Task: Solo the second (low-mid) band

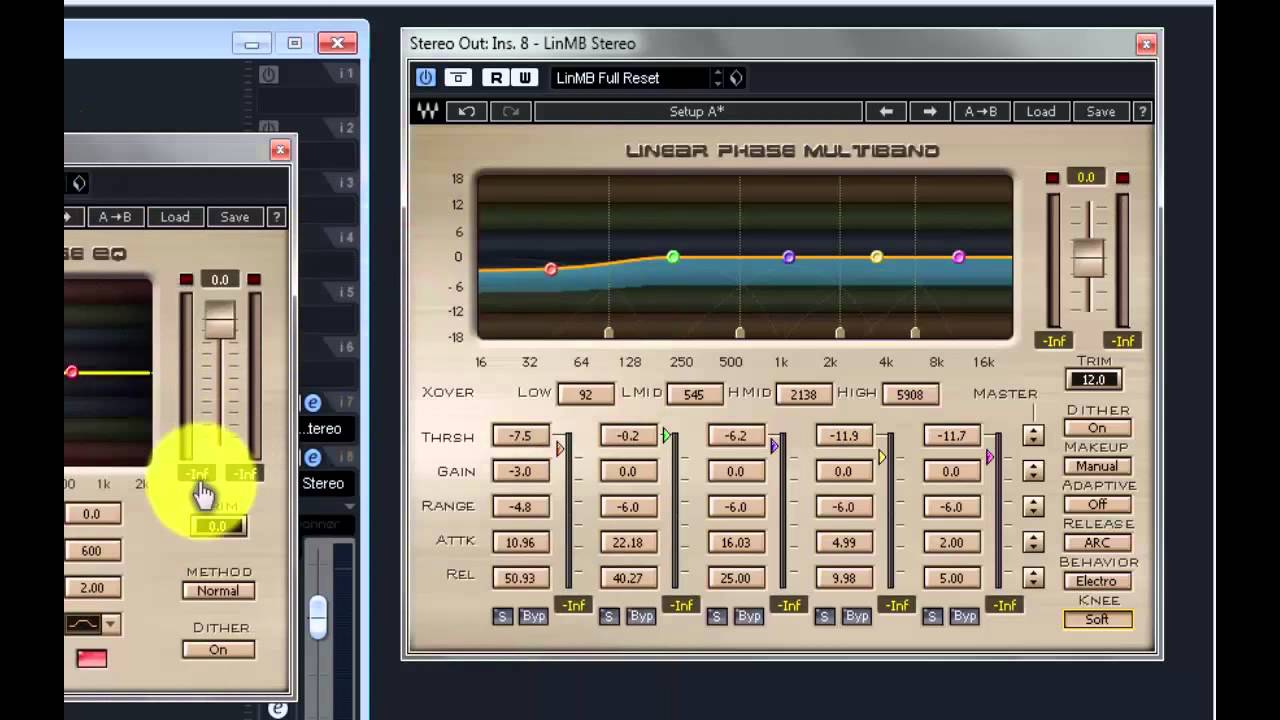Action: tap(609, 616)
